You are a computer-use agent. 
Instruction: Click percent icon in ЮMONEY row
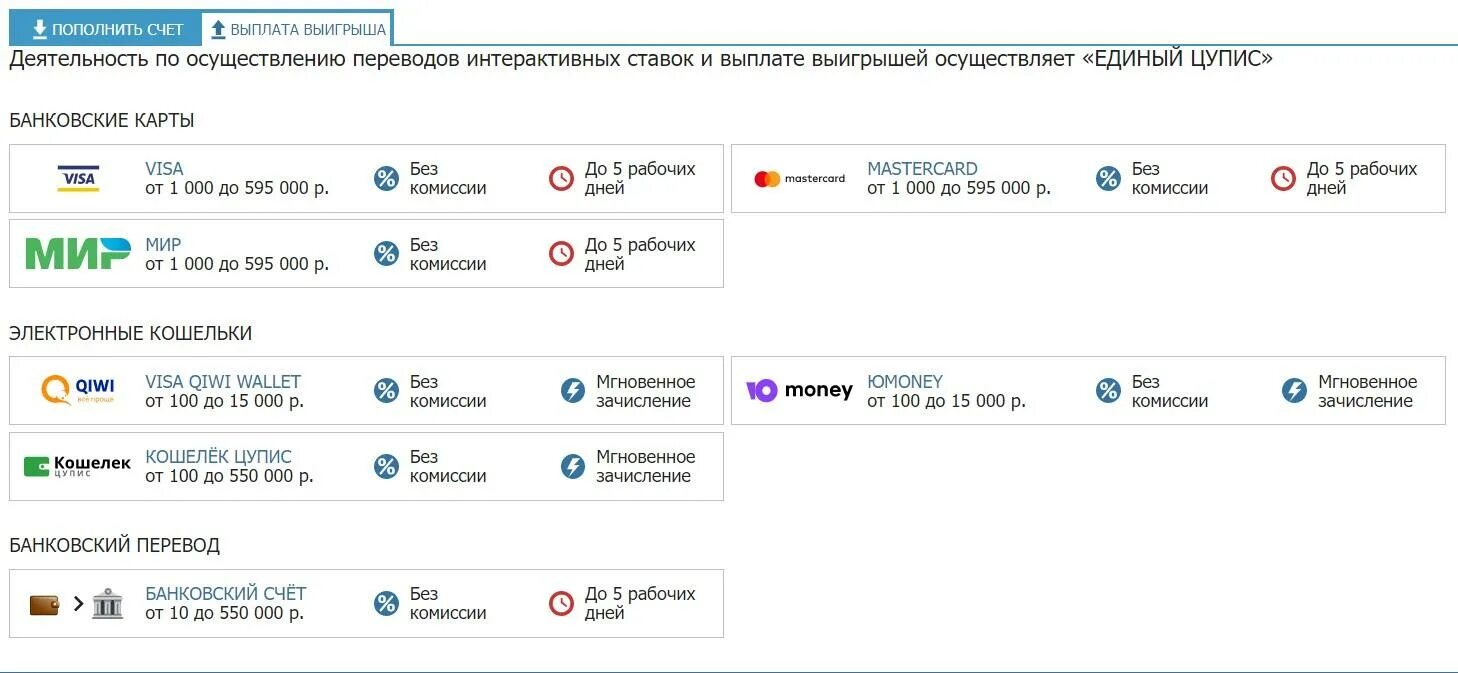pyautogui.click(x=1108, y=391)
